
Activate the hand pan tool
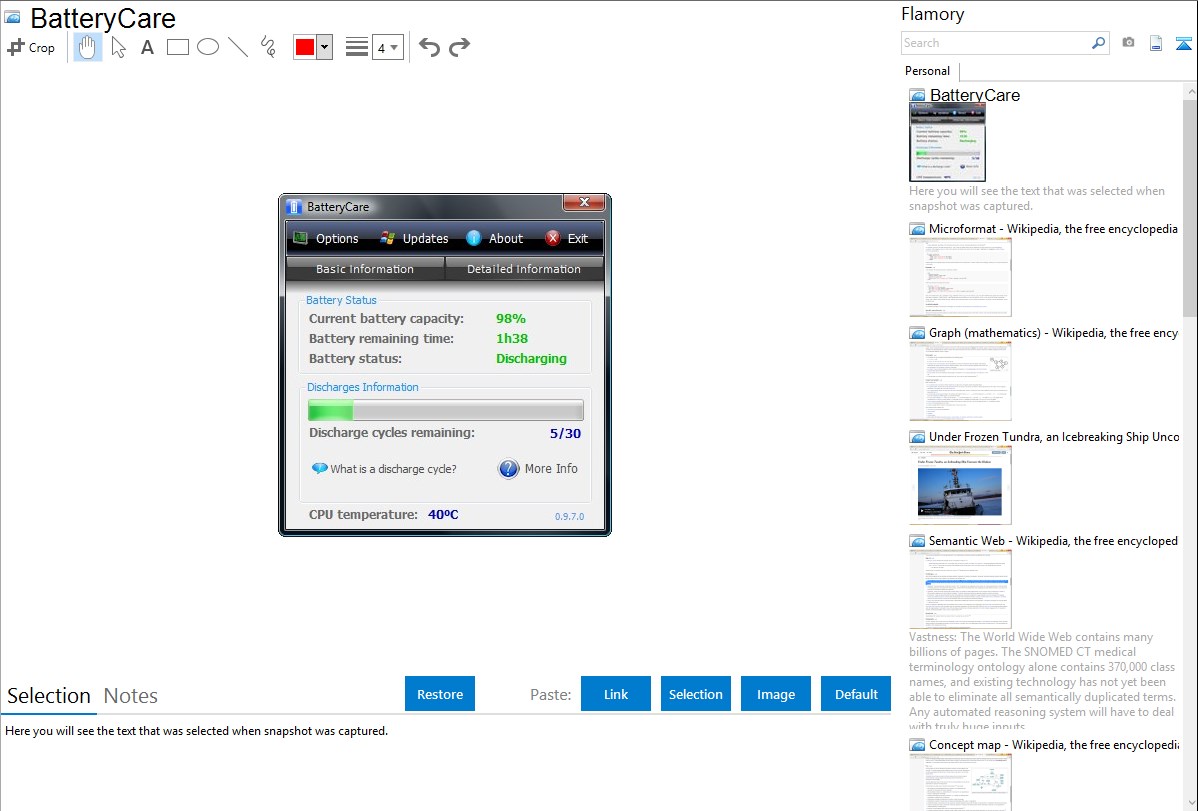click(88, 47)
